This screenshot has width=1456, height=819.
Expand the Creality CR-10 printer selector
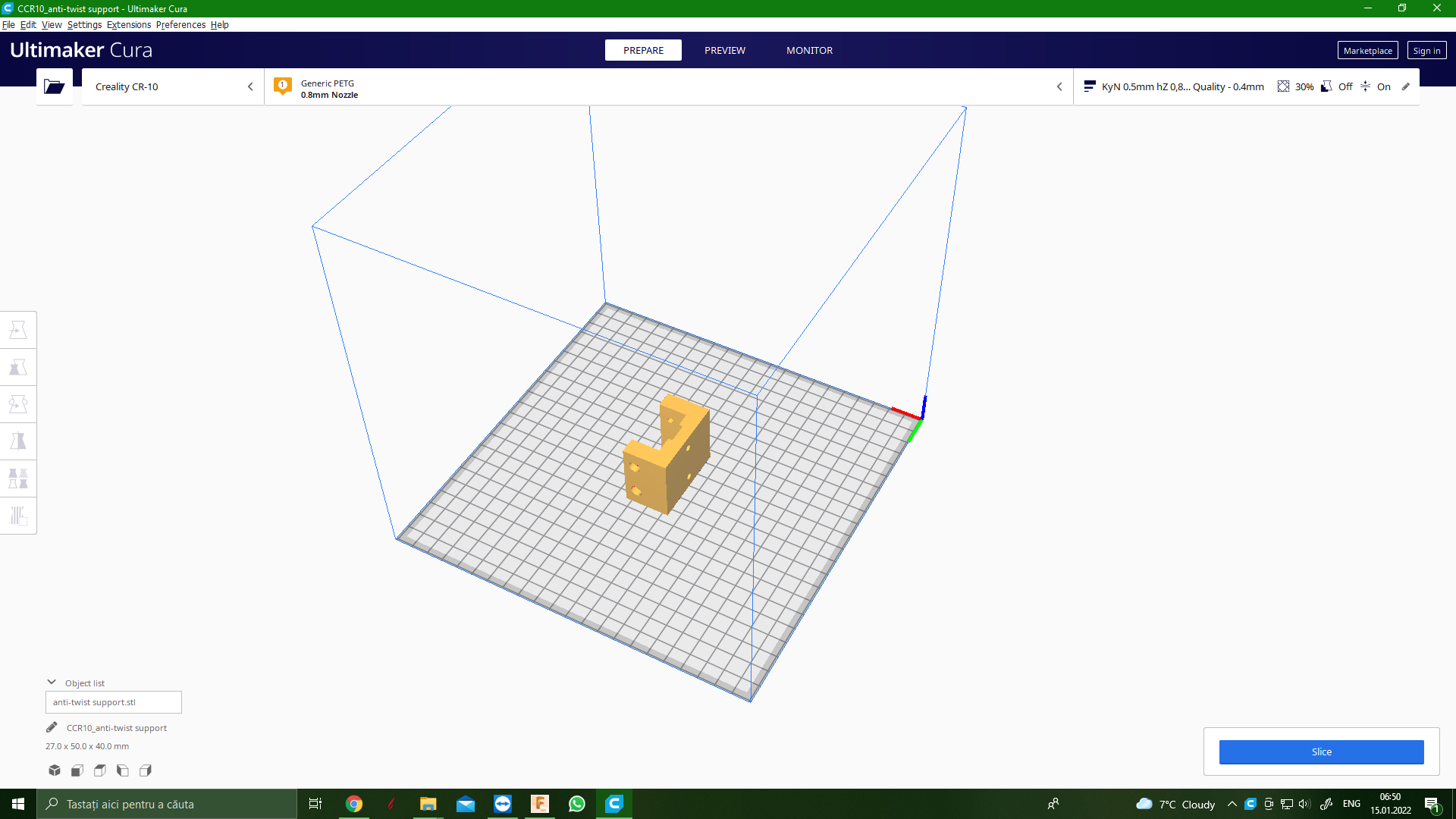pyautogui.click(x=173, y=86)
